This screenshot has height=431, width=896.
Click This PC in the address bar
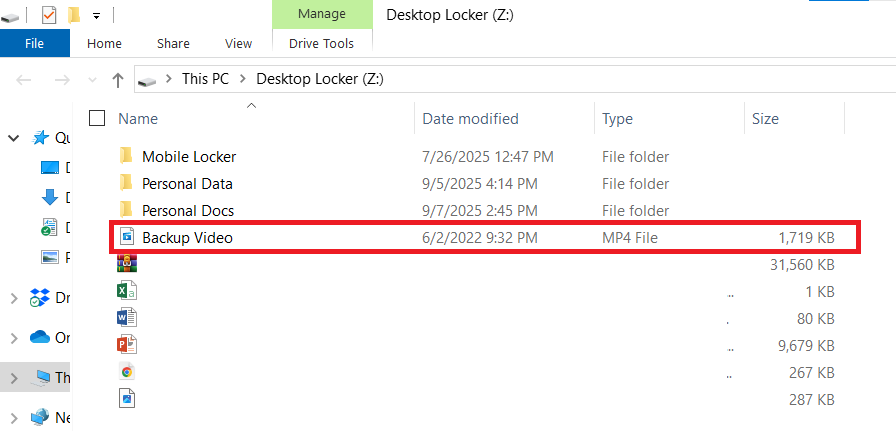205,79
